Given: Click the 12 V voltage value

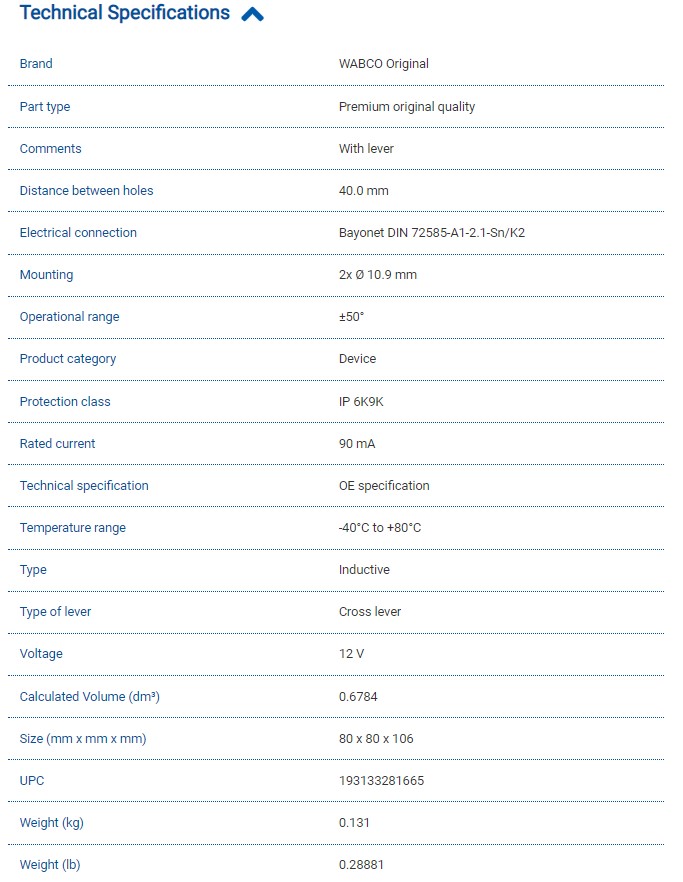Looking at the screenshot, I should (x=352, y=654).
